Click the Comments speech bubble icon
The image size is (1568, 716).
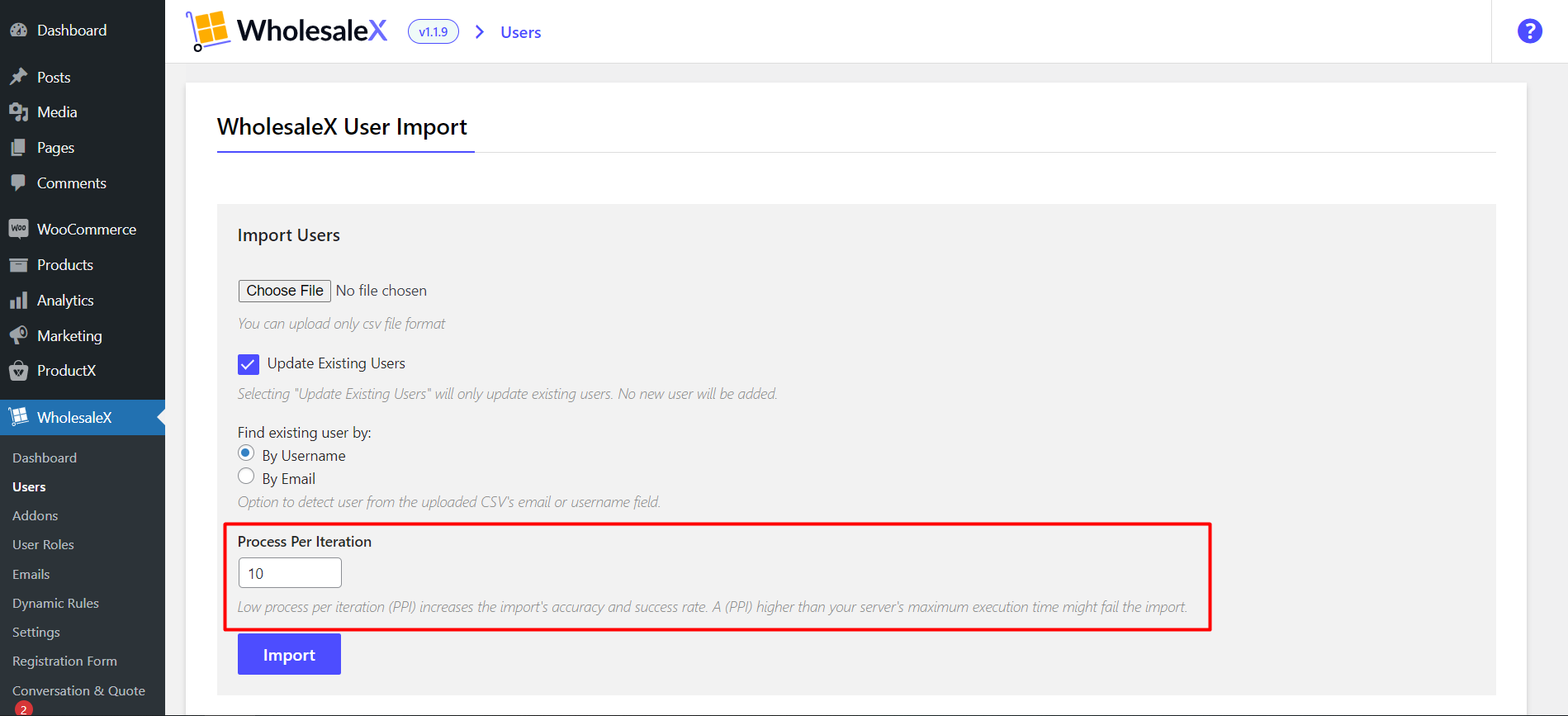coord(18,183)
